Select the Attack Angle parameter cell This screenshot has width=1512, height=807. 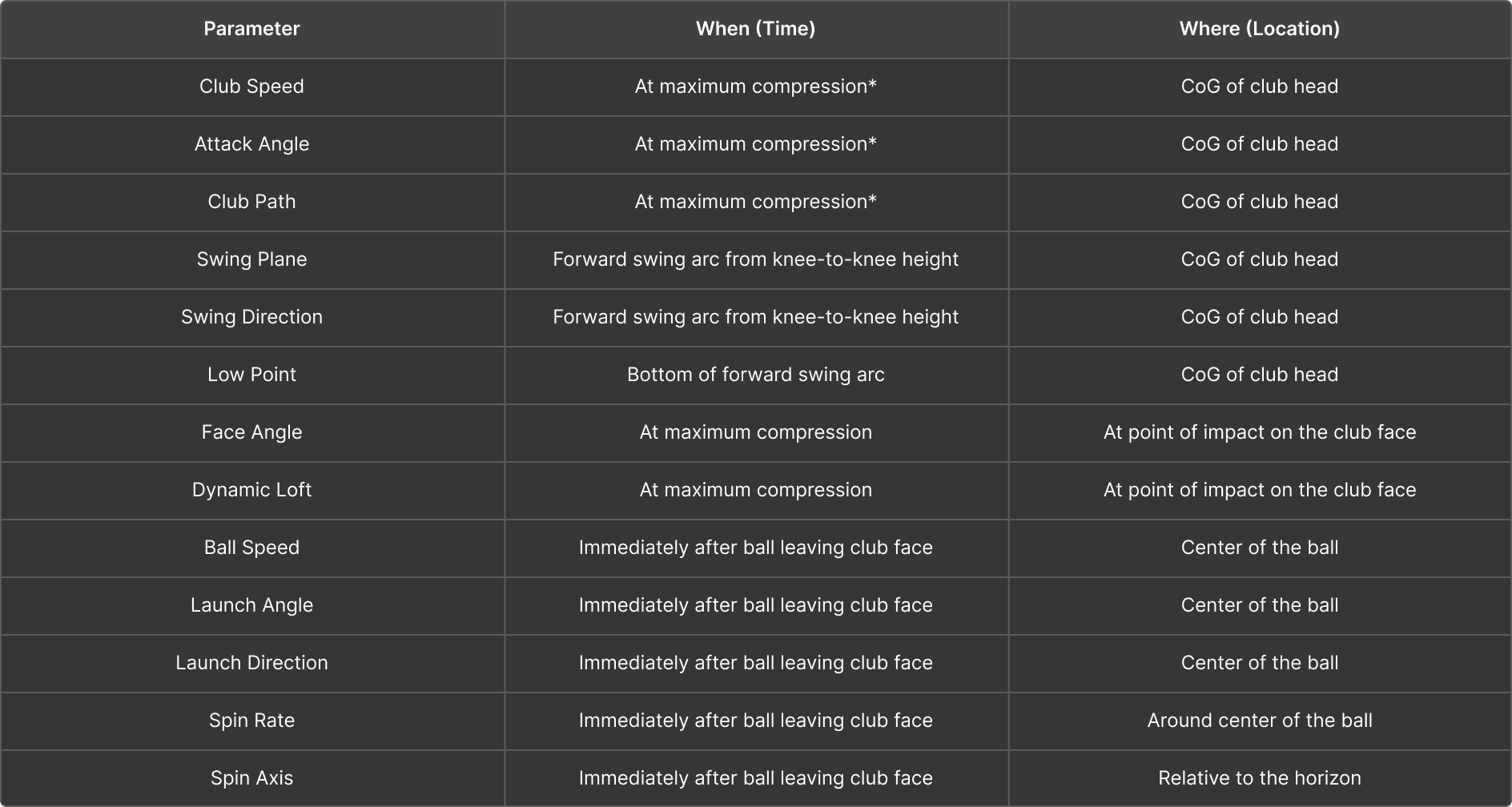click(251, 144)
